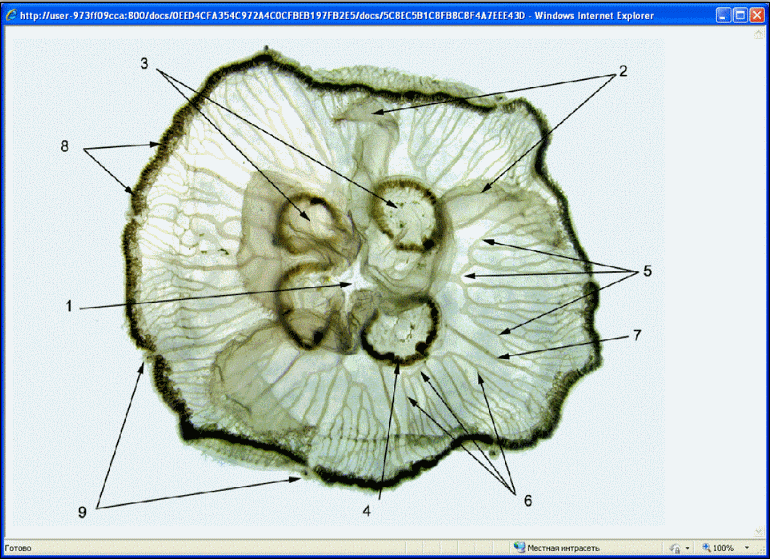Expand the privacy icon dropdown arrow
This screenshot has width=770, height=559.
(x=688, y=548)
